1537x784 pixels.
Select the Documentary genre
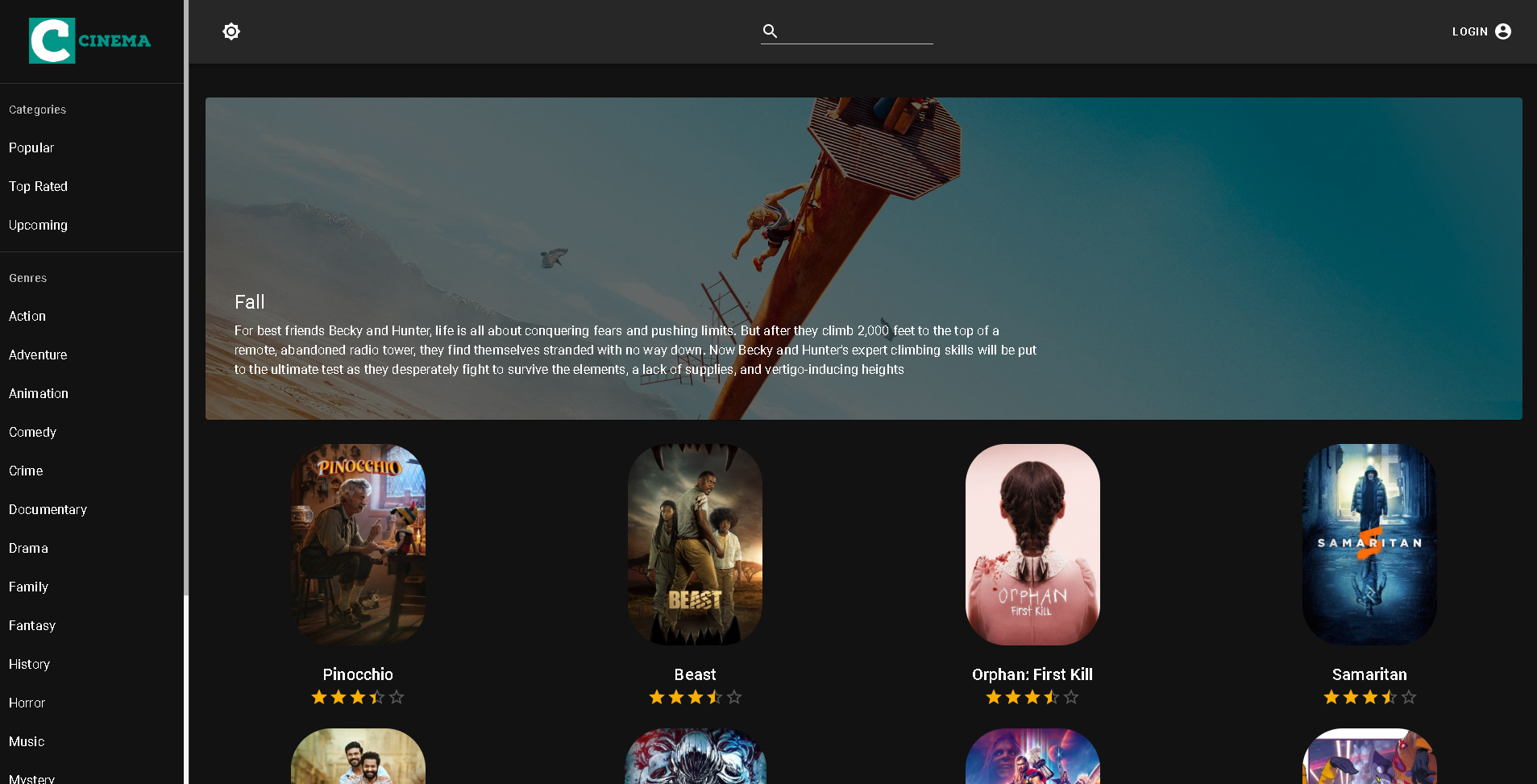coord(92,509)
